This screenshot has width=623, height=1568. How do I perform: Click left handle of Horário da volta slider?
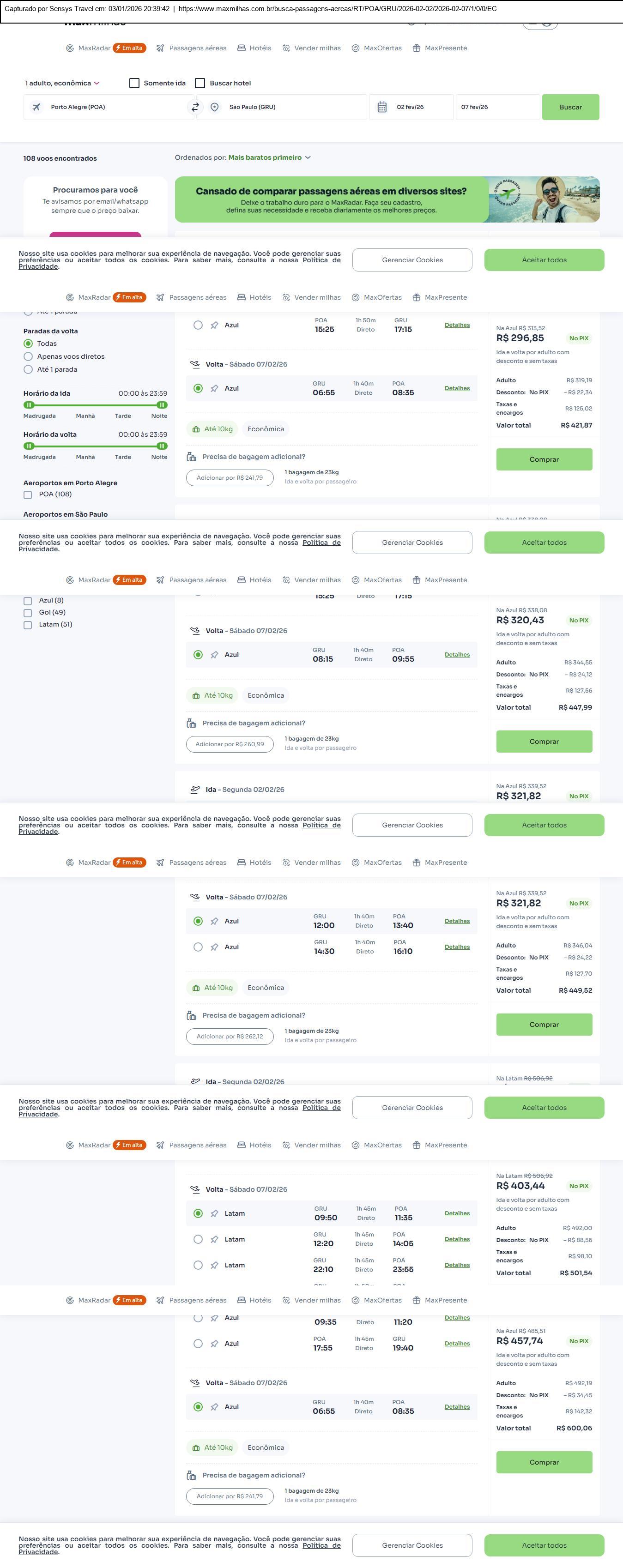[29, 446]
